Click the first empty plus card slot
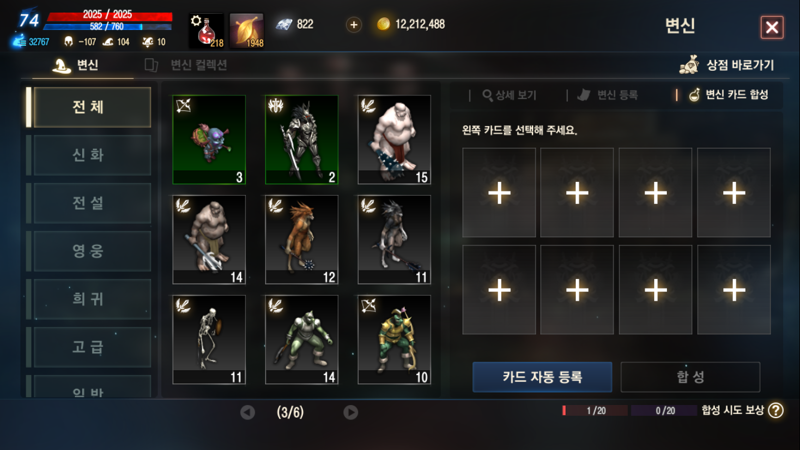The width and height of the screenshot is (800, 450). (499, 193)
